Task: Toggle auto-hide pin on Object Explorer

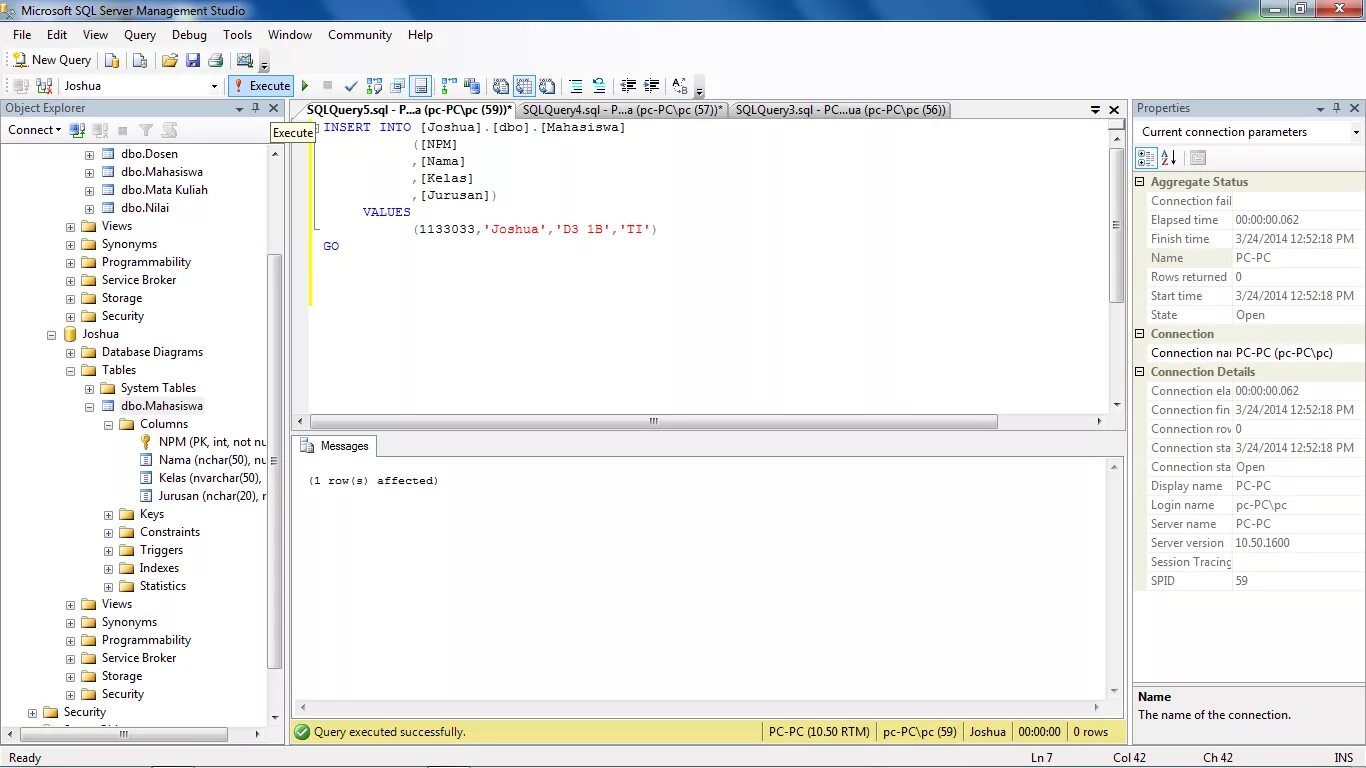Action: point(256,108)
